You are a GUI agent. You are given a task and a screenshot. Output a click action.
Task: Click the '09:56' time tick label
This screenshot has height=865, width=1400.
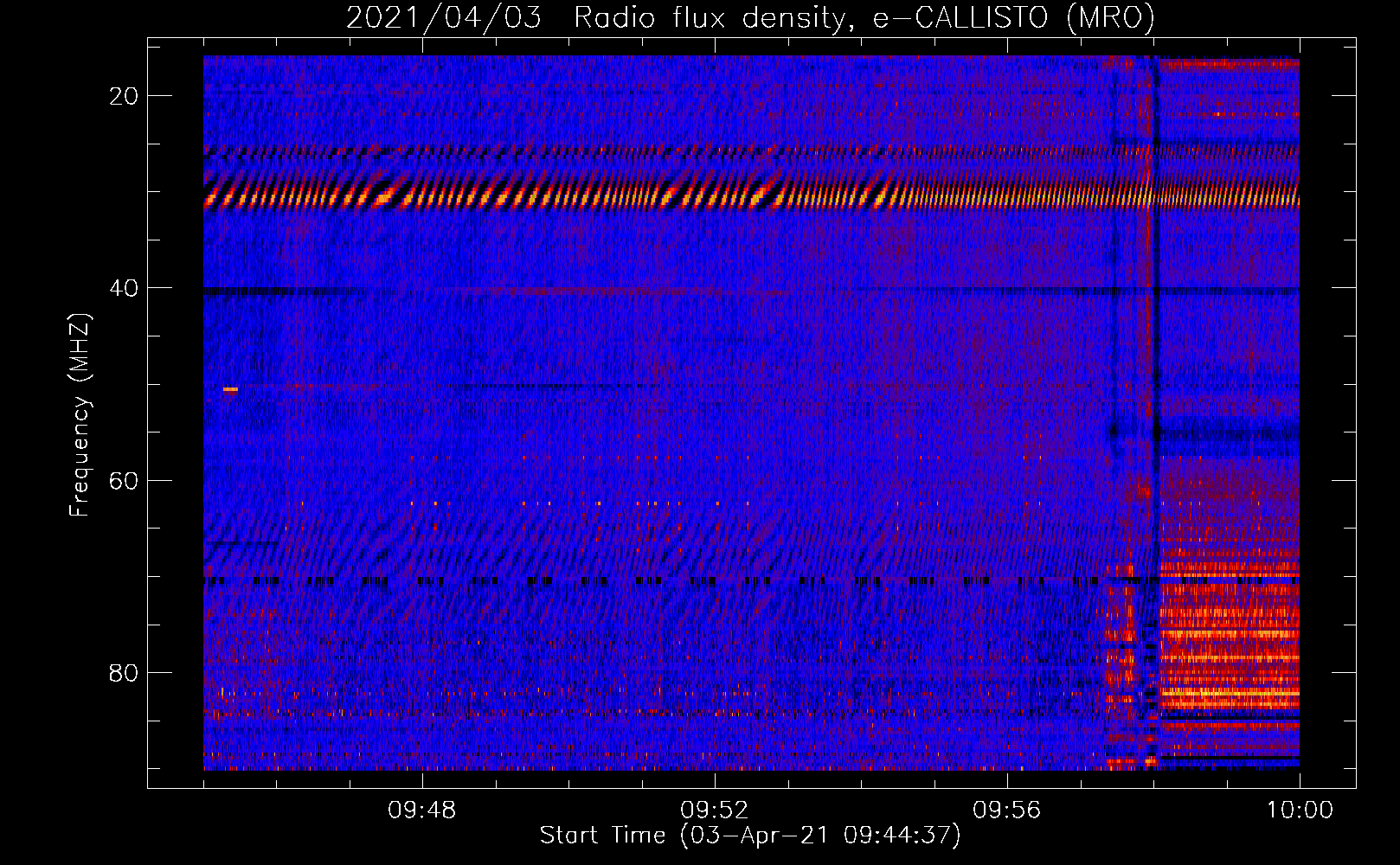pos(1007,811)
